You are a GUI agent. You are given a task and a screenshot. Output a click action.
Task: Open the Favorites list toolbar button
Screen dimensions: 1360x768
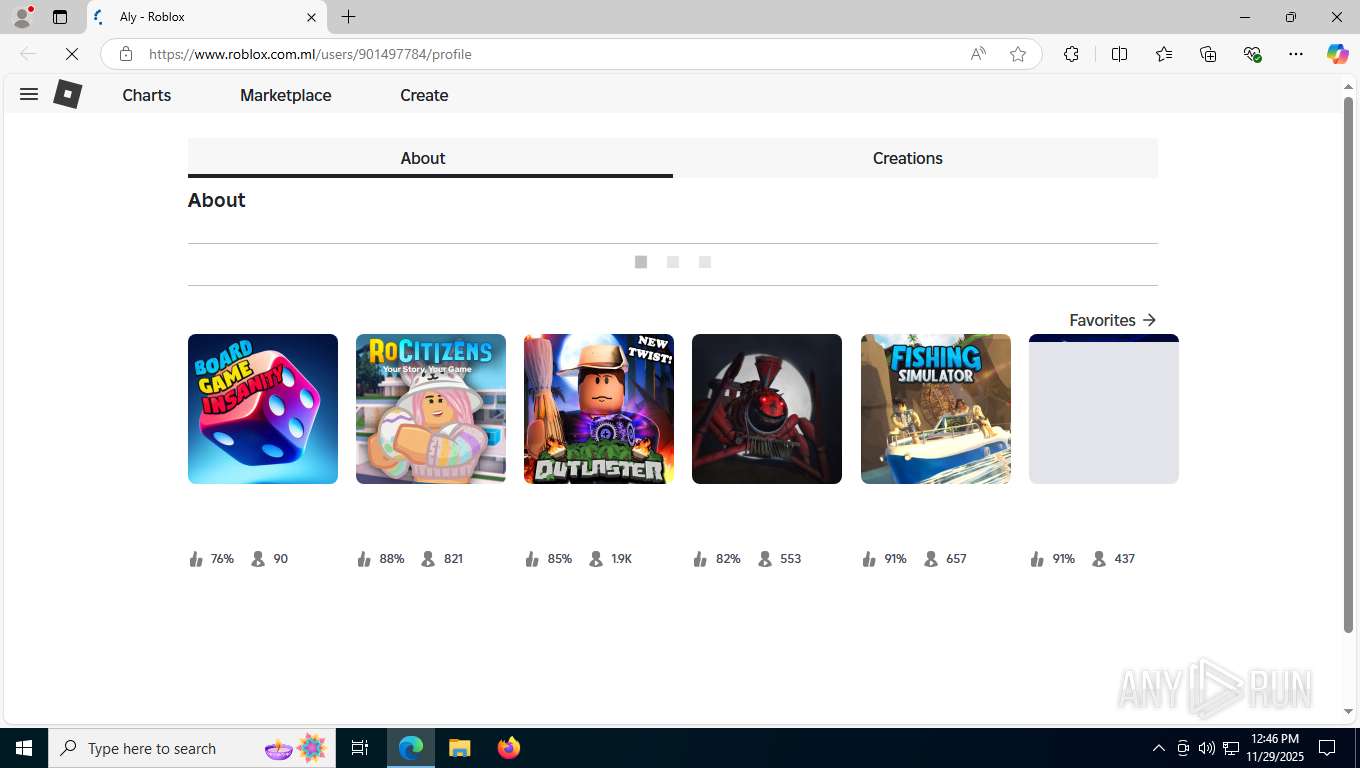[x=1164, y=54]
